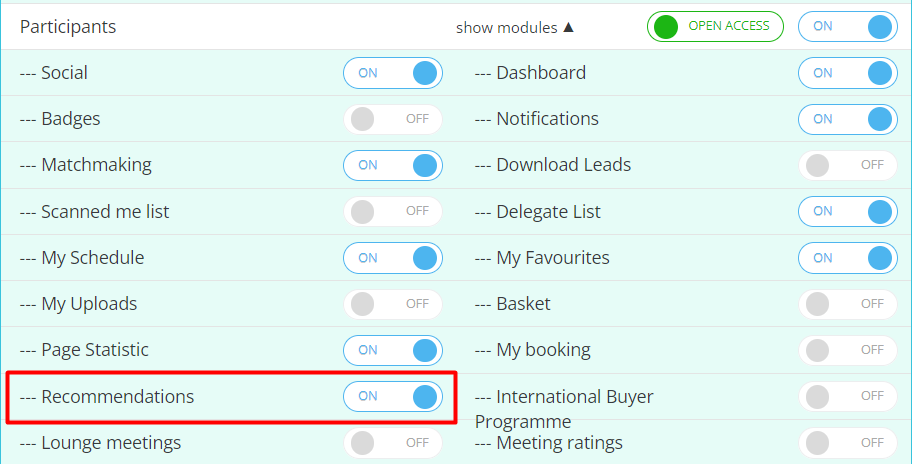Switch on the My booking toggle
The width and height of the screenshot is (914, 464).
click(x=847, y=350)
